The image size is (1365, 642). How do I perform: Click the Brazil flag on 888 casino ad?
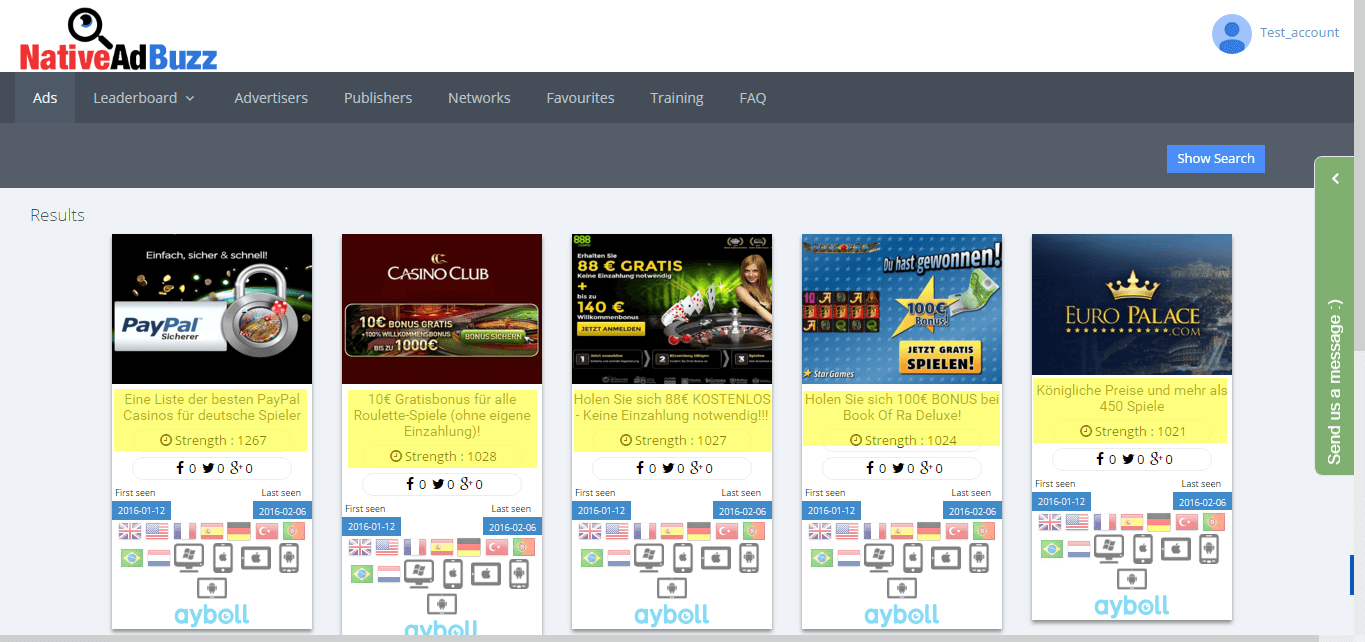pyautogui.click(x=592, y=558)
